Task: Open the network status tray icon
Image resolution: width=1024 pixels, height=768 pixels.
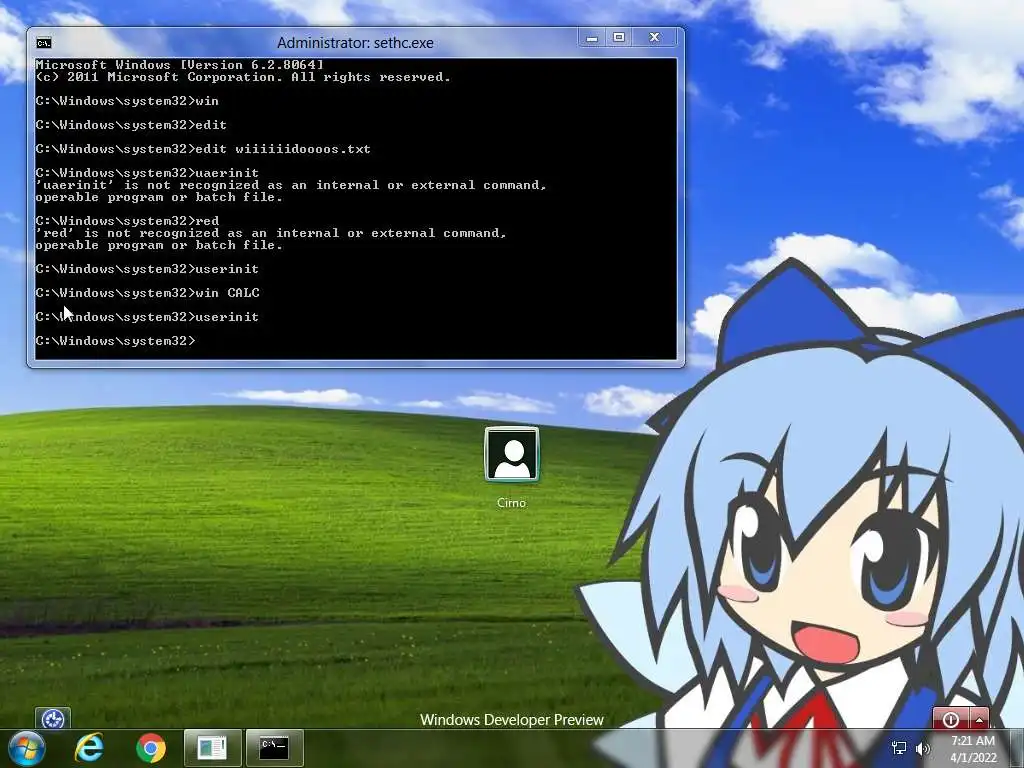Action: tap(899, 748)
